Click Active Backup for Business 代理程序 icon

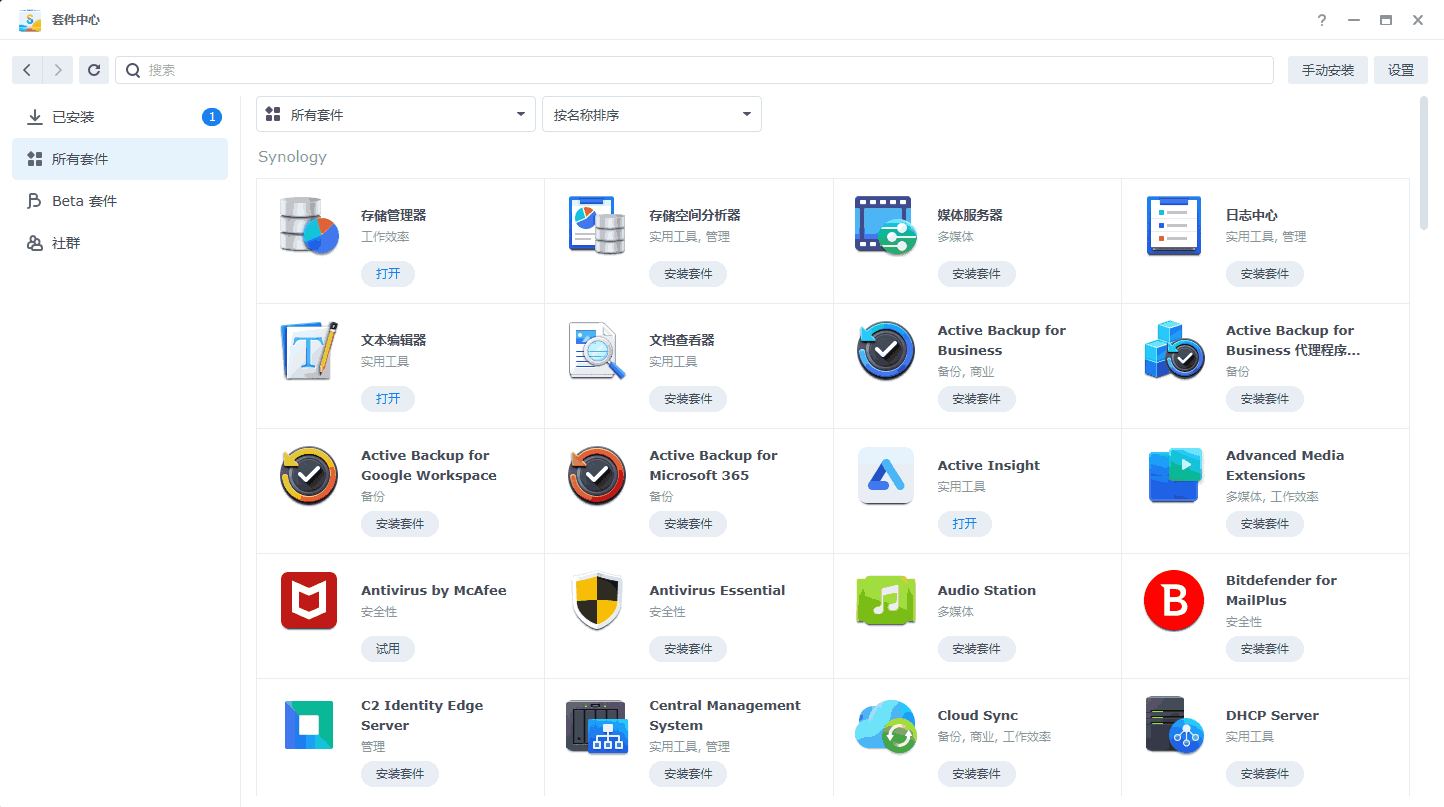[x=1174, y=350]
